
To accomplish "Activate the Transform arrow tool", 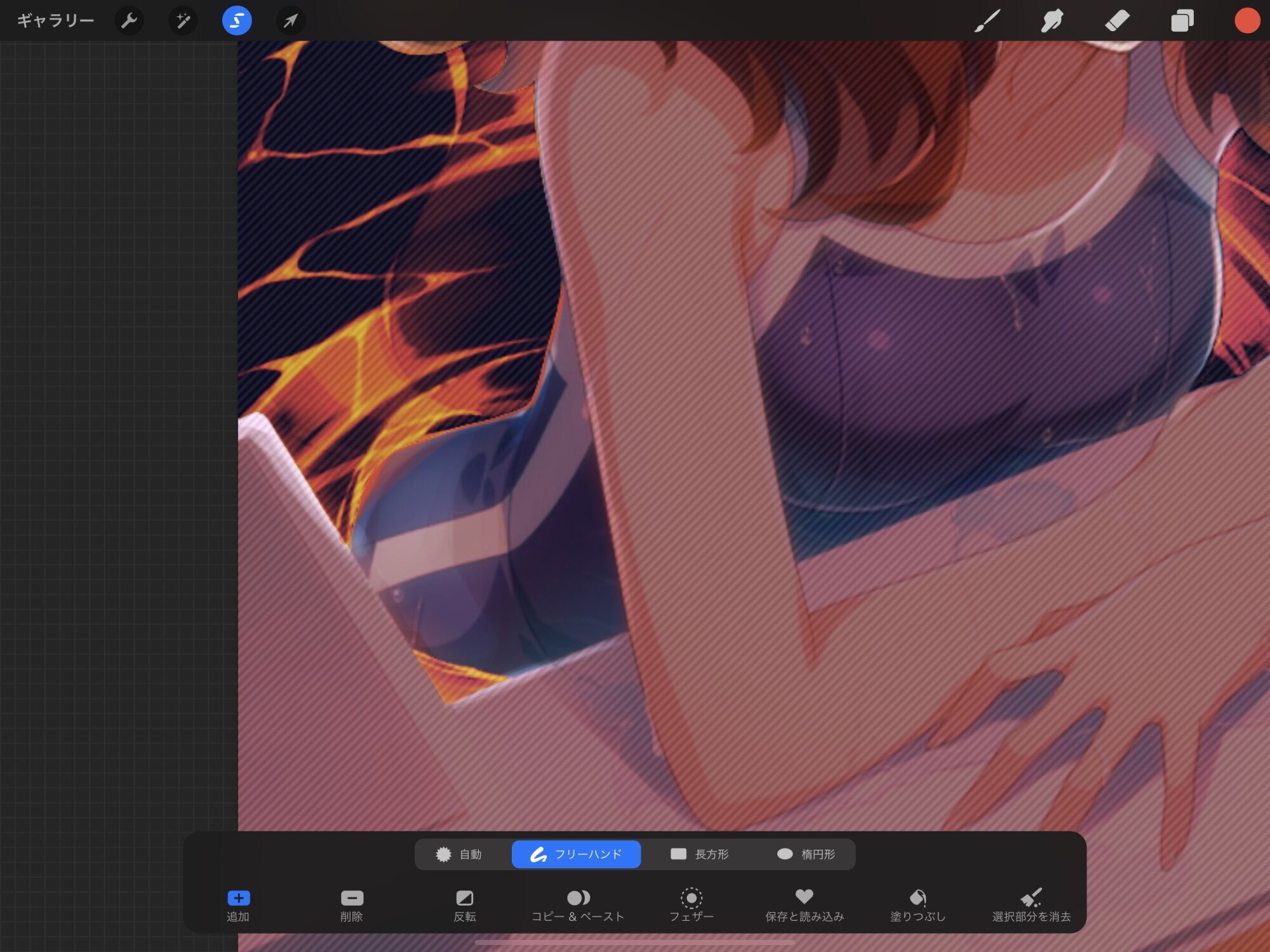I will (x=290, y=21).
